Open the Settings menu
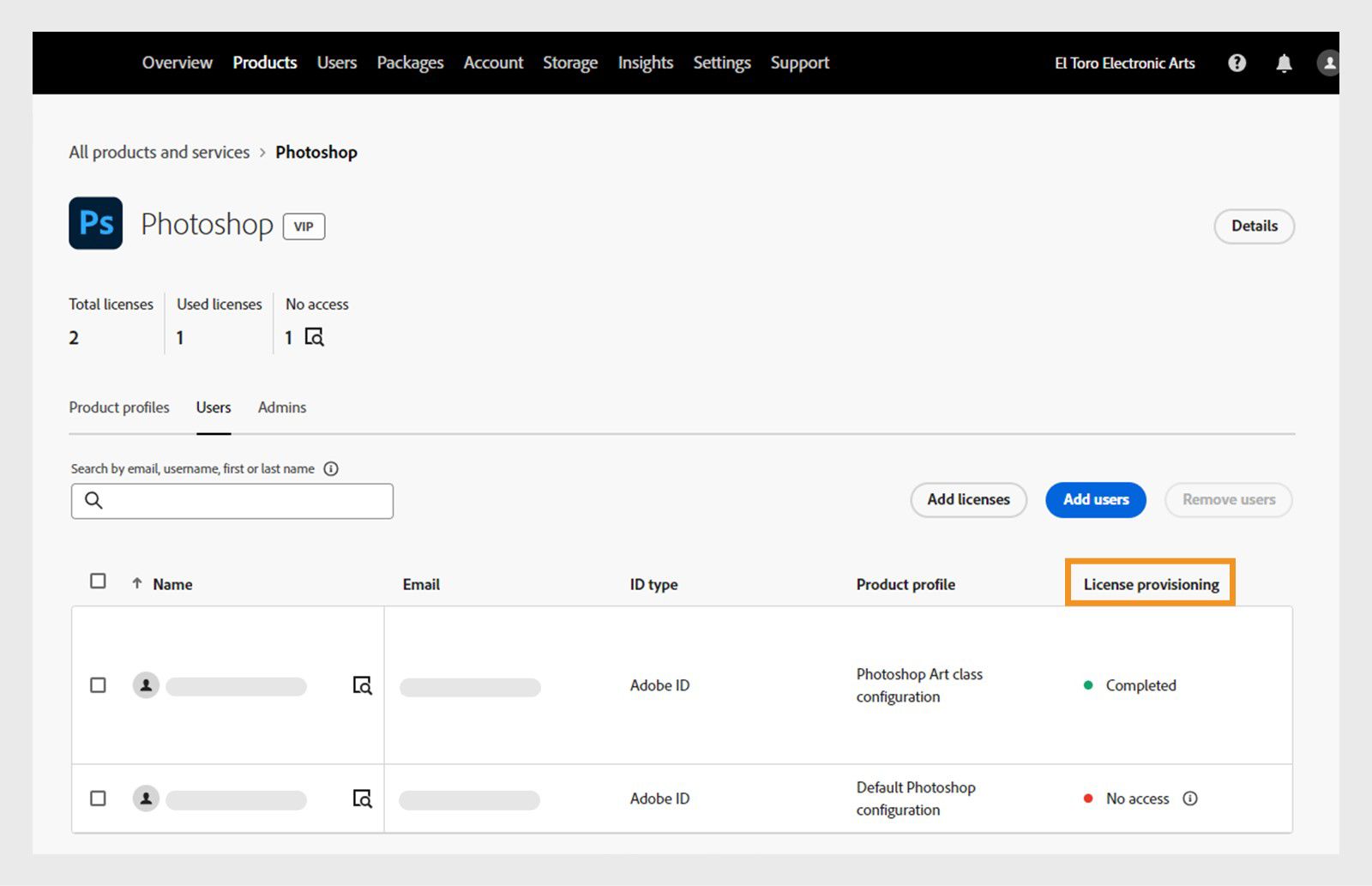Viewport: 1372px width, 886px height. coord(722,63)
